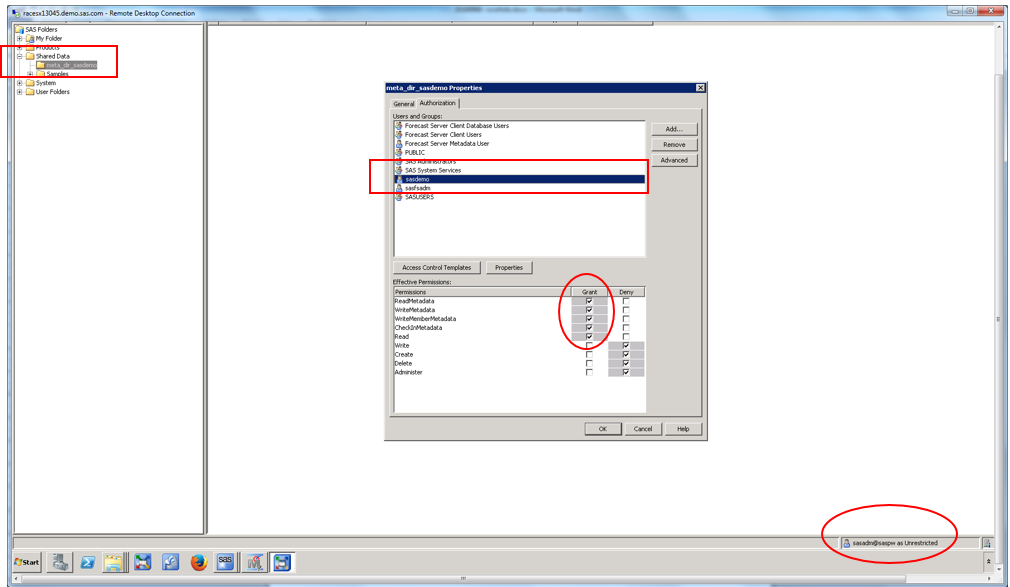Open Access Control Templates
This screenshot has height=587, width=1010.
point(437,267)
